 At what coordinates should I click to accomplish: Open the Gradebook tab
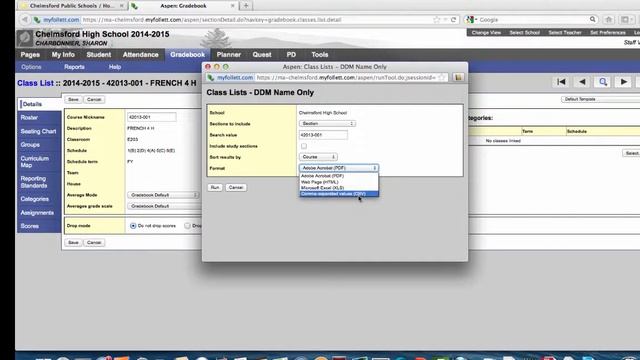[188, 55]
